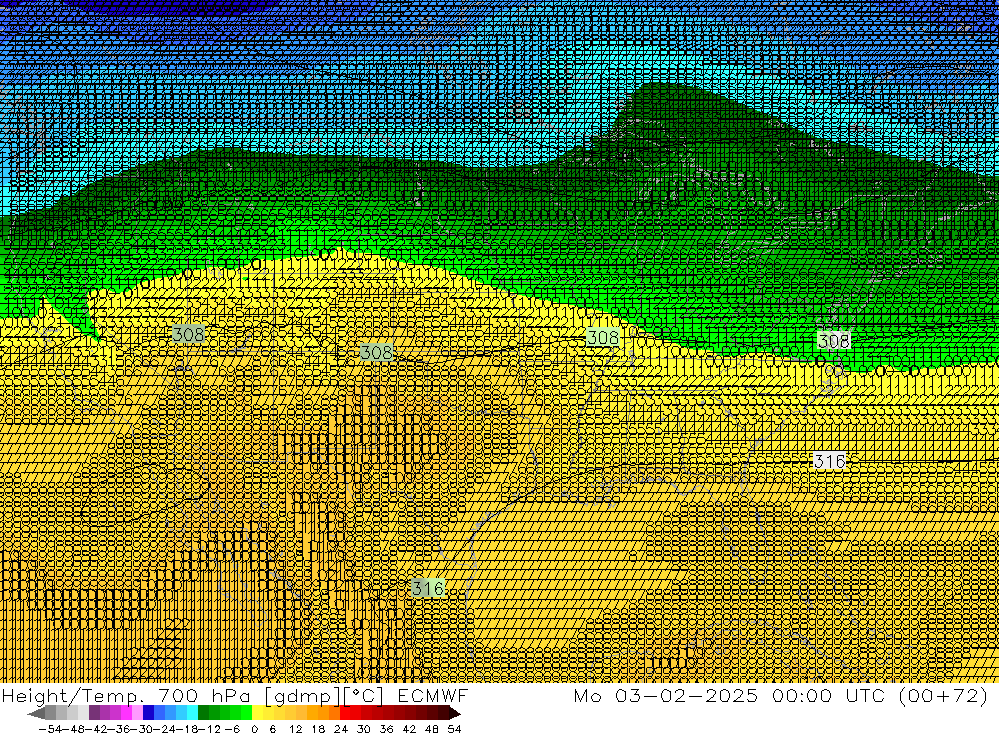The image size is (1000, 733).
Task: Click the gray left arrow end of color bar
Action: (36, 713)
